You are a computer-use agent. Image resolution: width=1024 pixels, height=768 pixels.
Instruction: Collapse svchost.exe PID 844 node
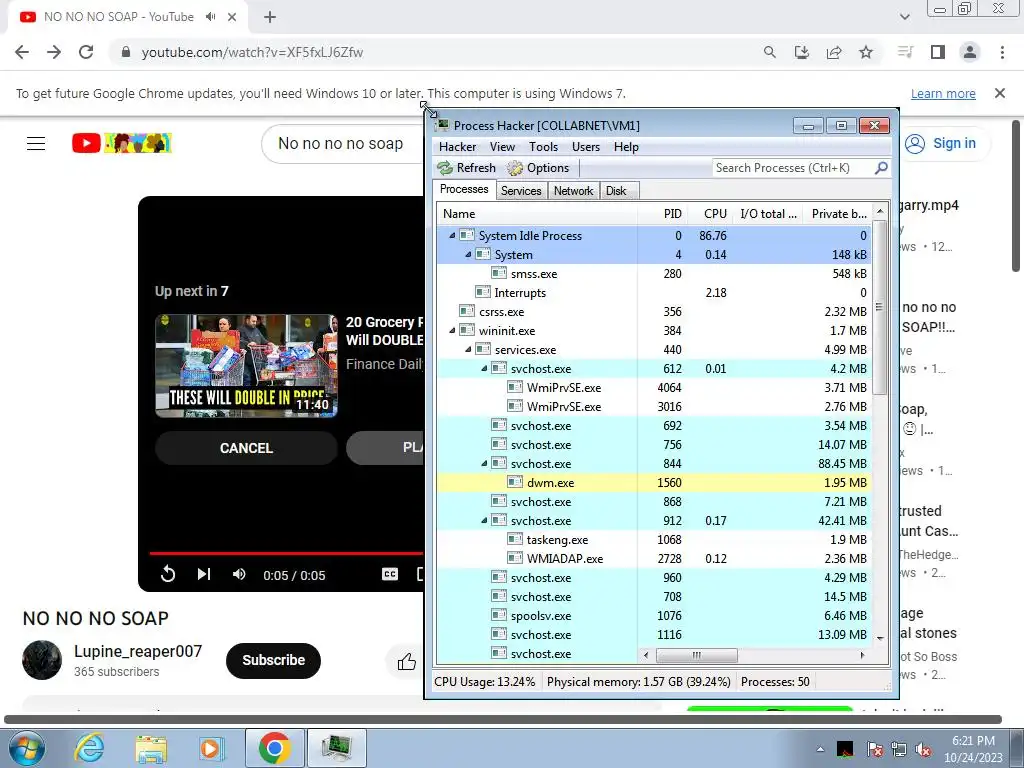tap(485, 464)
